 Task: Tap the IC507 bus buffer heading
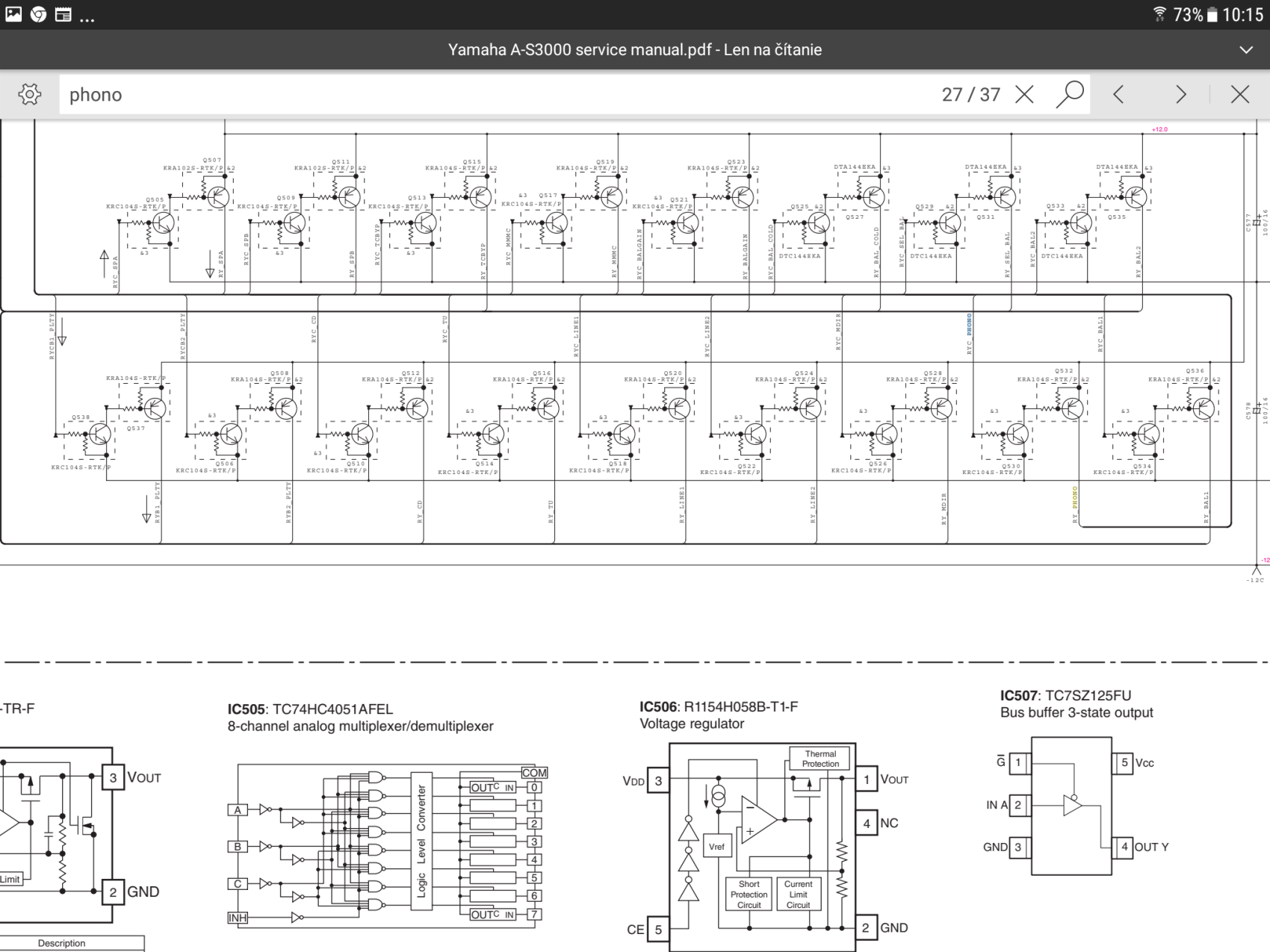pyautogui.click(x=1065, y=695)
